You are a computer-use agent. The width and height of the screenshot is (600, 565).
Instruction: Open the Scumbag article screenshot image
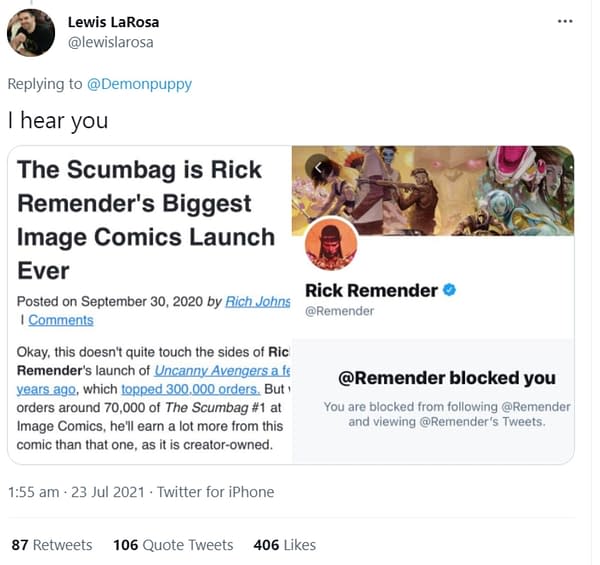[150, 305]
